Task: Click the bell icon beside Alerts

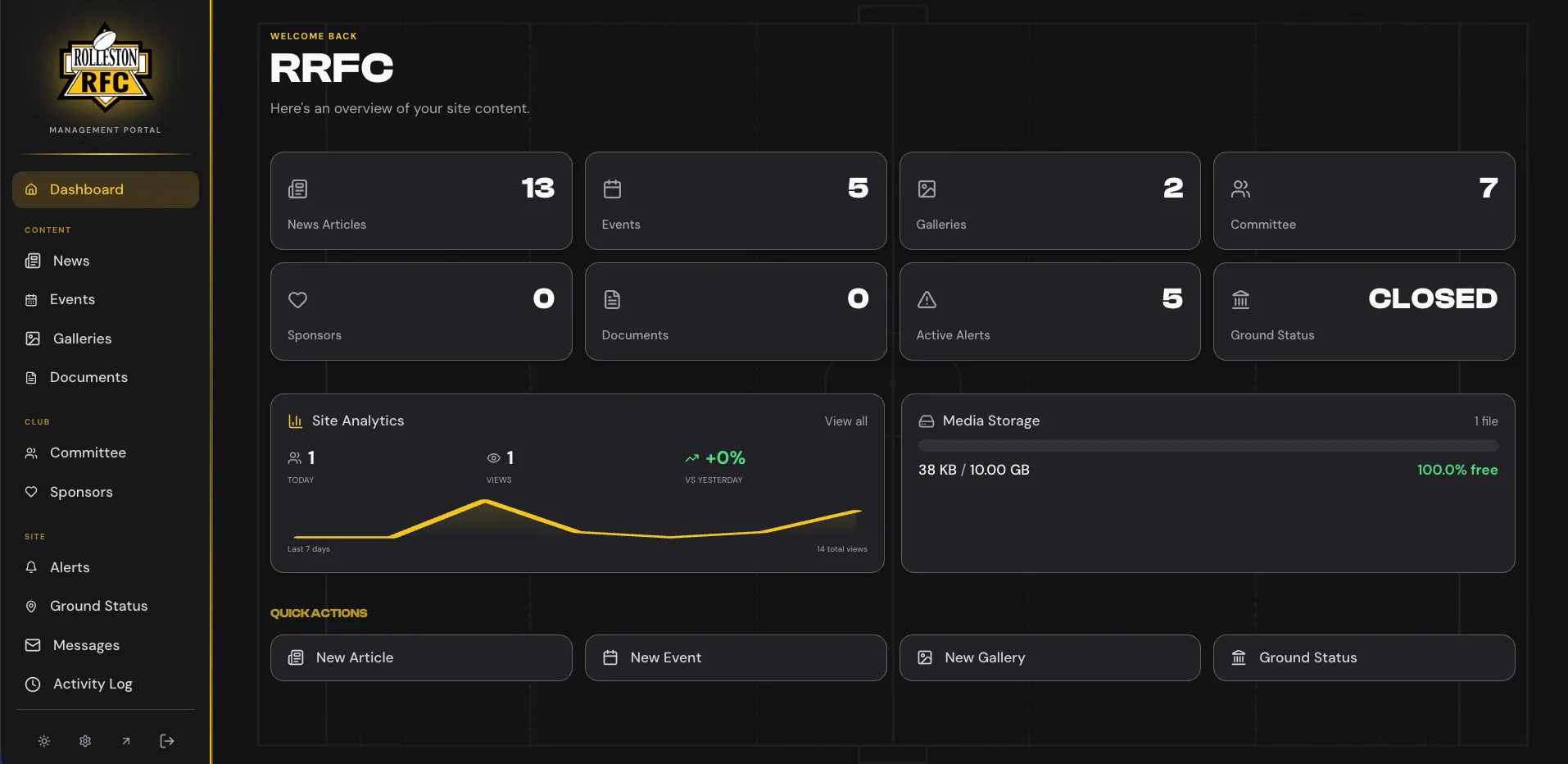Action: tap(31, 567)
